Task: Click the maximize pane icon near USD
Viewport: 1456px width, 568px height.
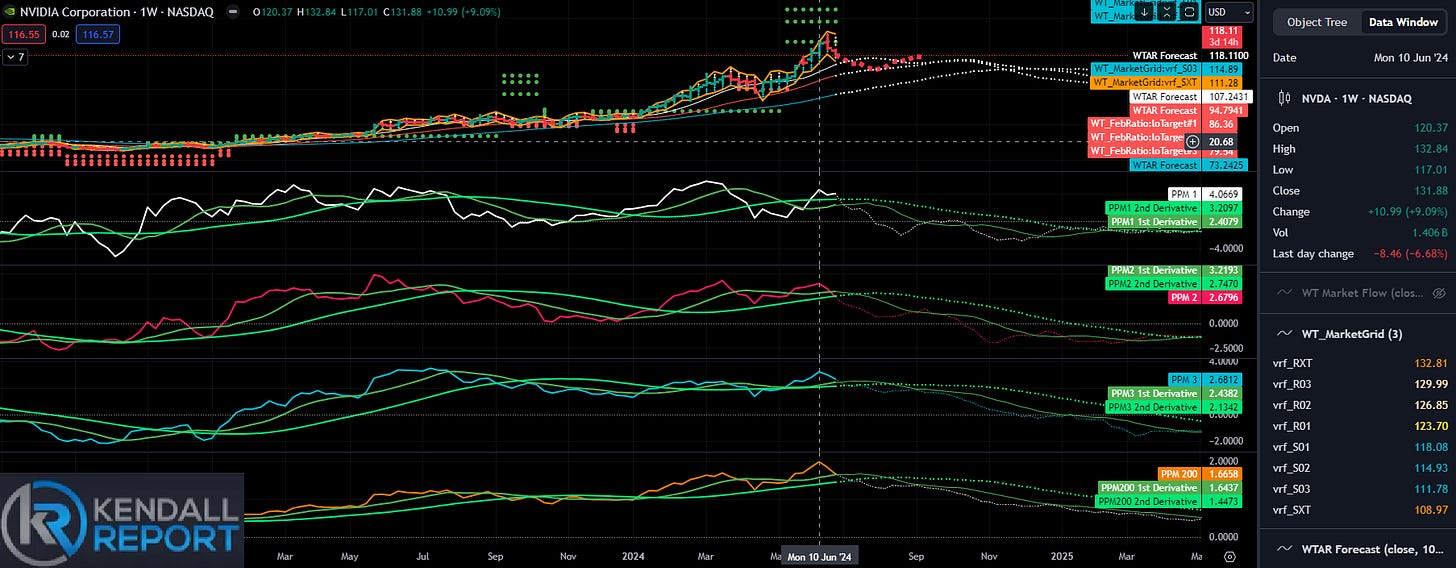Action: pyautogui.click(x=1189, y=12)
